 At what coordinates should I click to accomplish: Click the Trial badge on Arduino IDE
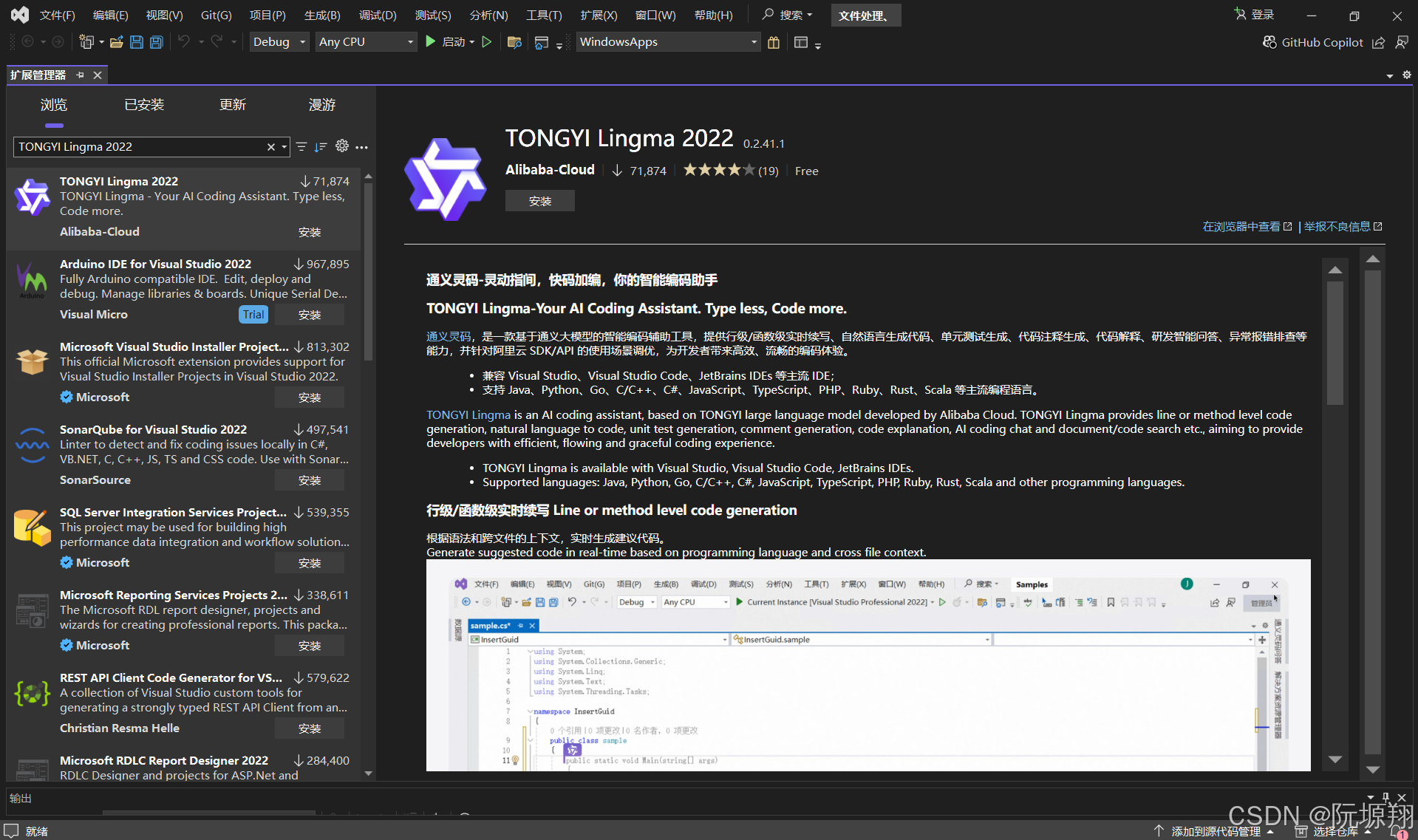pos(253,315)
